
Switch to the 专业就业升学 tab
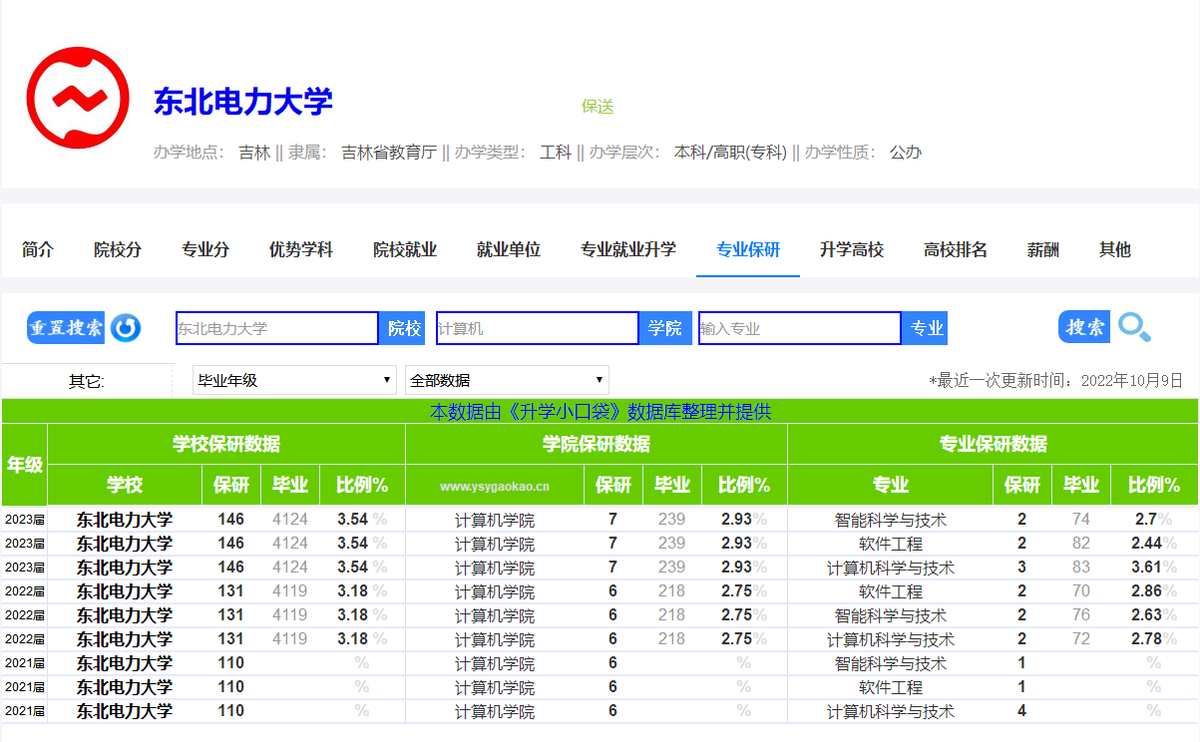click(x=629, y=250)
